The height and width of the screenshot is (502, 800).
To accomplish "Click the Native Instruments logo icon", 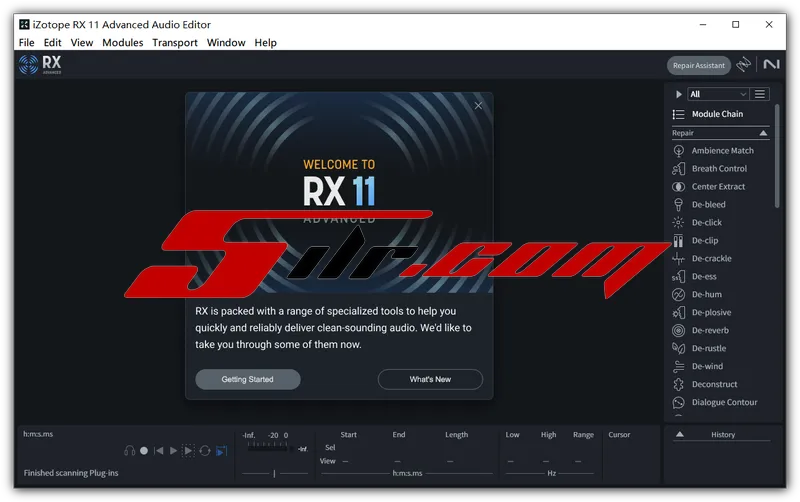I will pos(771,64).
